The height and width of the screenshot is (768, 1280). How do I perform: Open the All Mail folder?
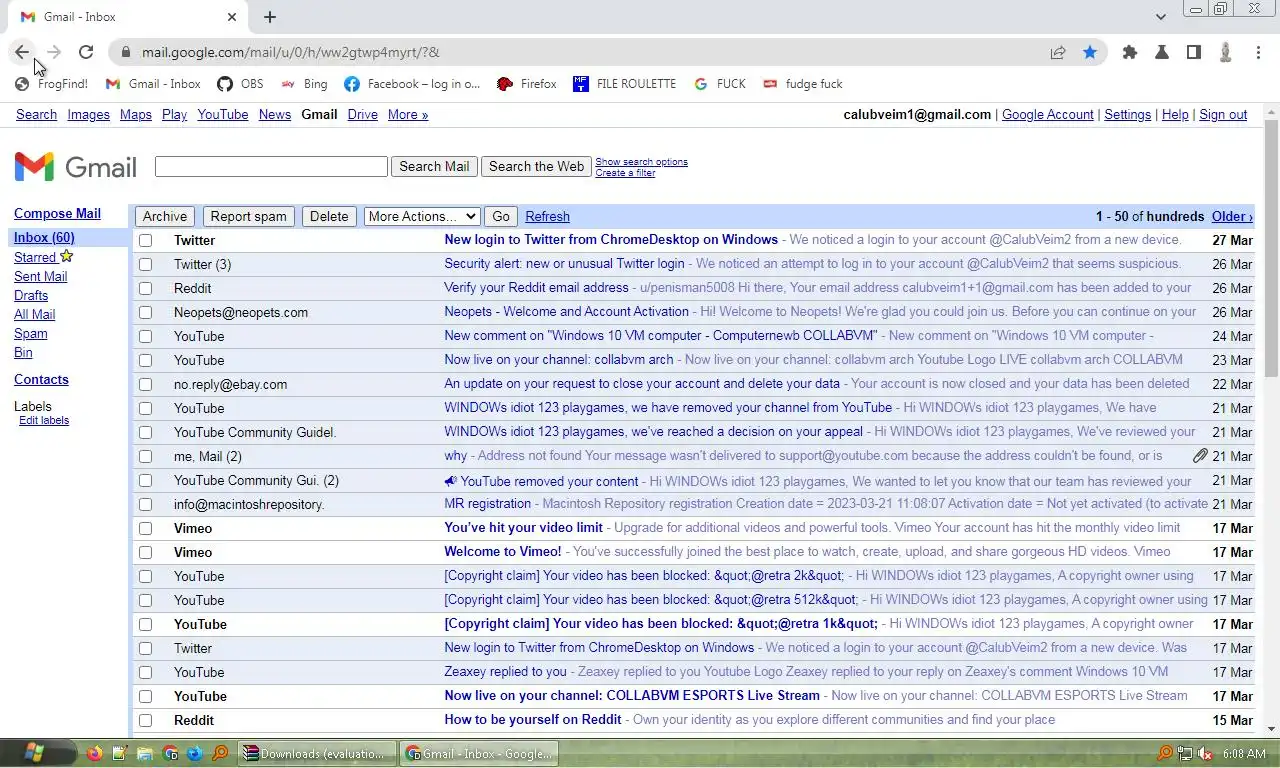tap(35, 314)
